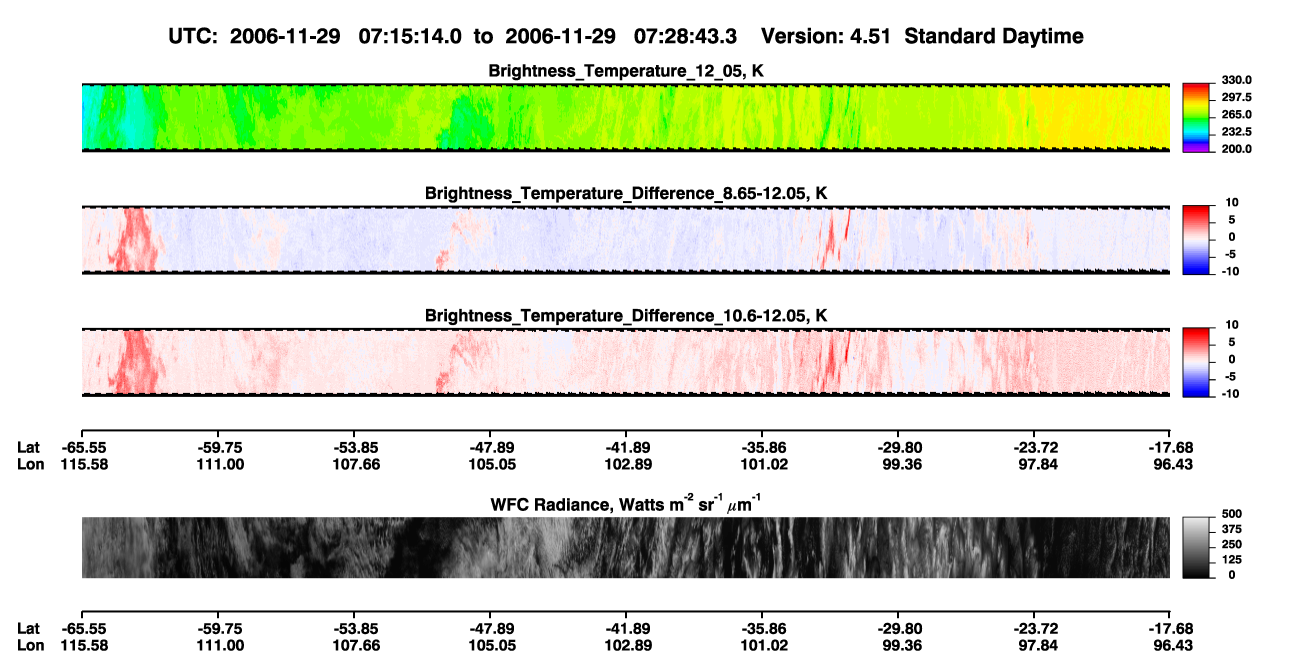Click the -10 label on 8.65-12.05 color bar

(x=1230, y=272)
